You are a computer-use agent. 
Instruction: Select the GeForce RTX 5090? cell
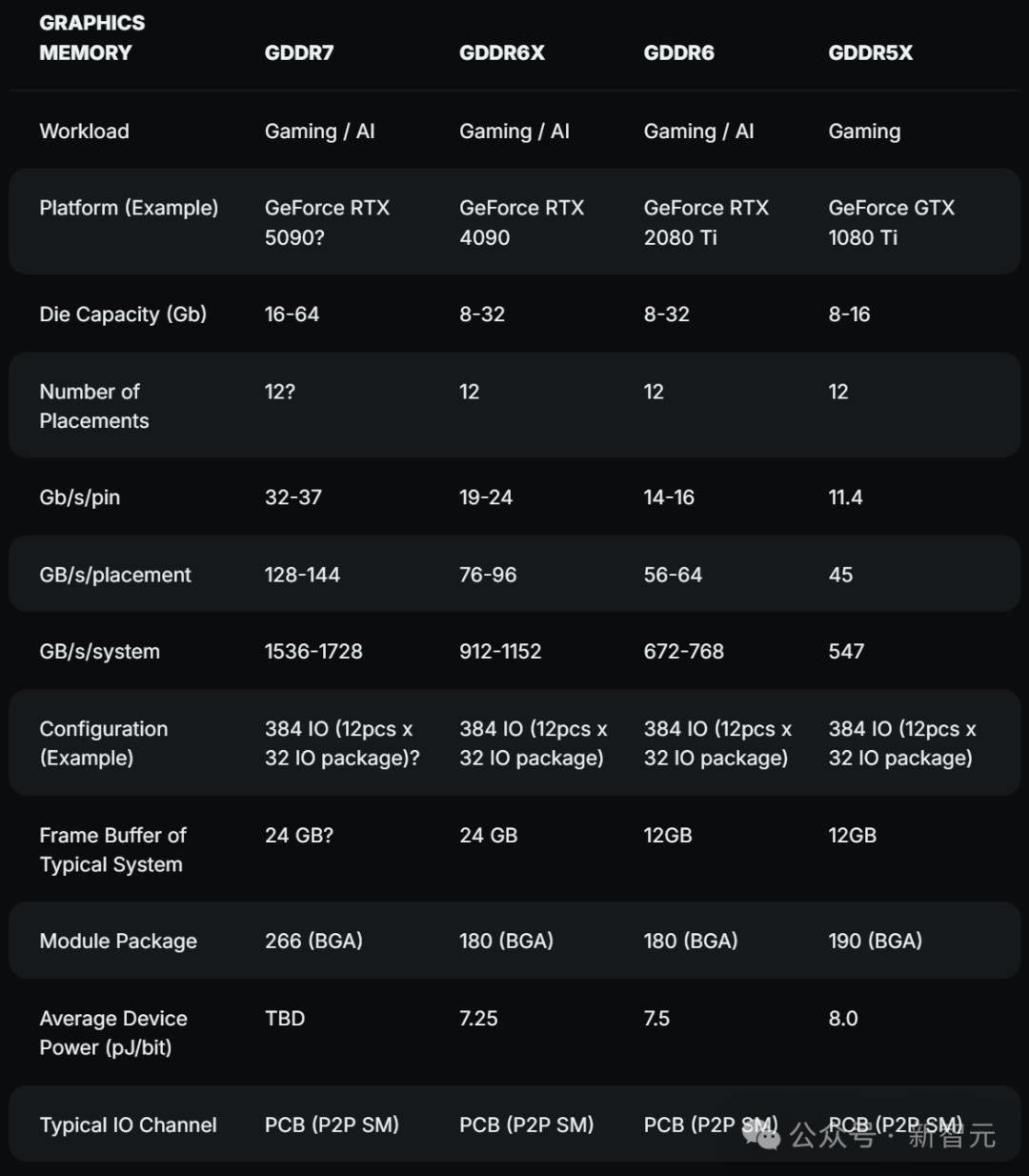click(x=327, y=222)
